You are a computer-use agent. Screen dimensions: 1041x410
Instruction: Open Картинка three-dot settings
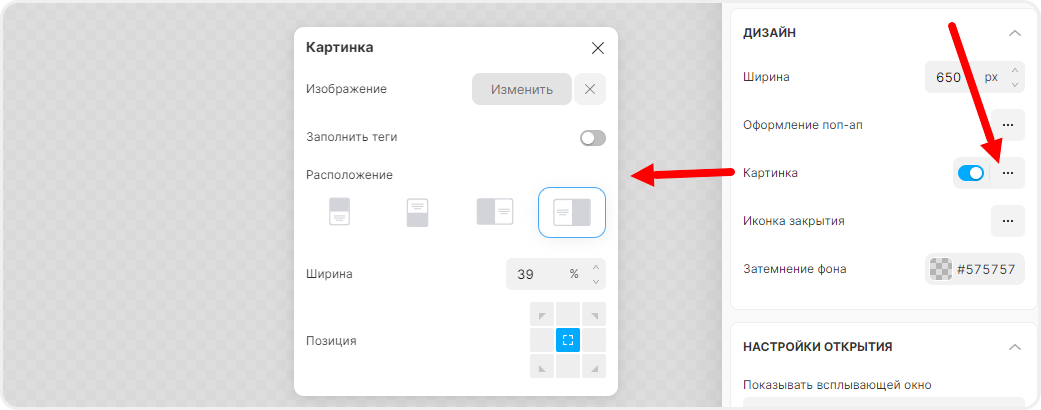(1008, 173)
